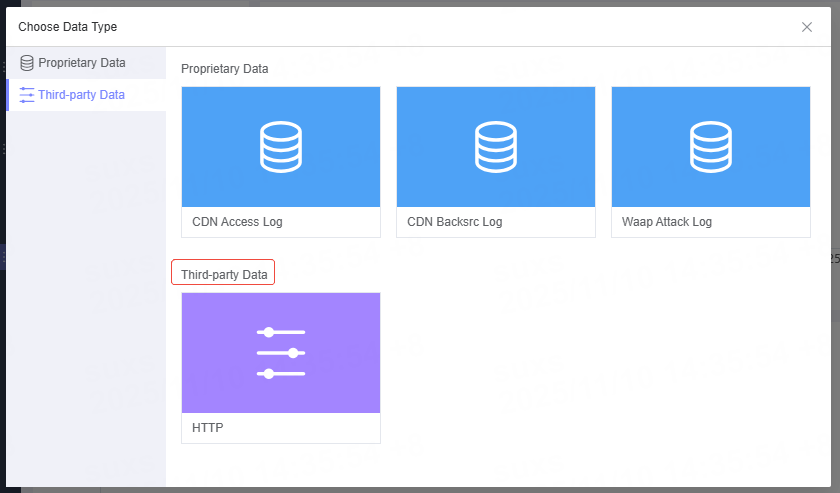
Task: Choose the HTTP label under the purple tile
Action: click(x=207, y=428)
